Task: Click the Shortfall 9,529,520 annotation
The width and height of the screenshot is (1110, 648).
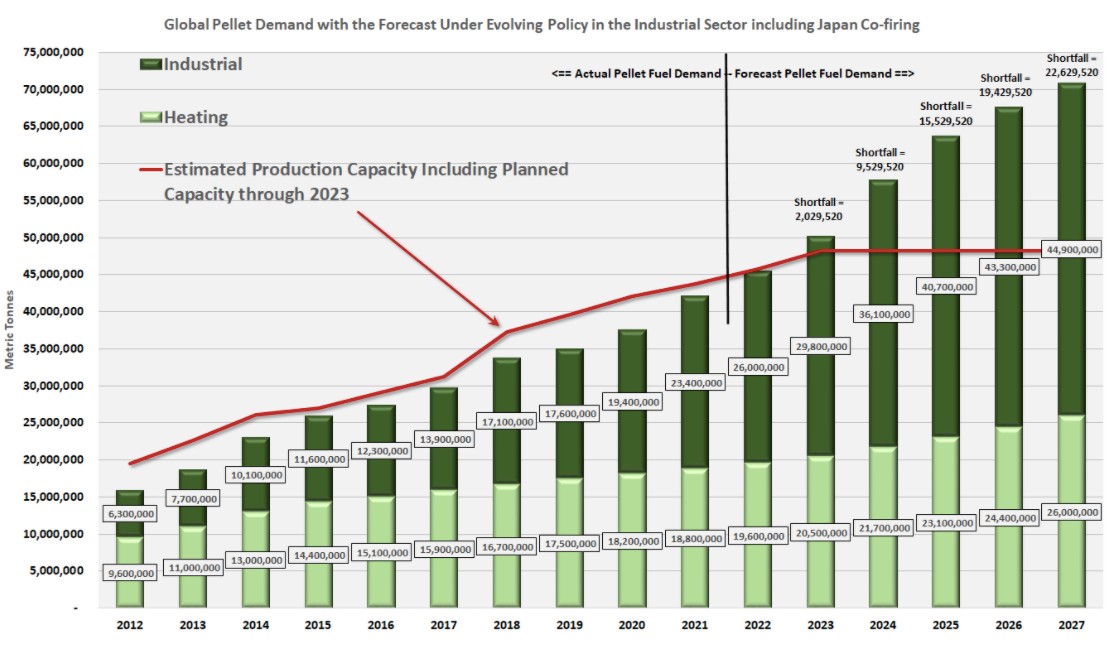Action: pos(880,159)
